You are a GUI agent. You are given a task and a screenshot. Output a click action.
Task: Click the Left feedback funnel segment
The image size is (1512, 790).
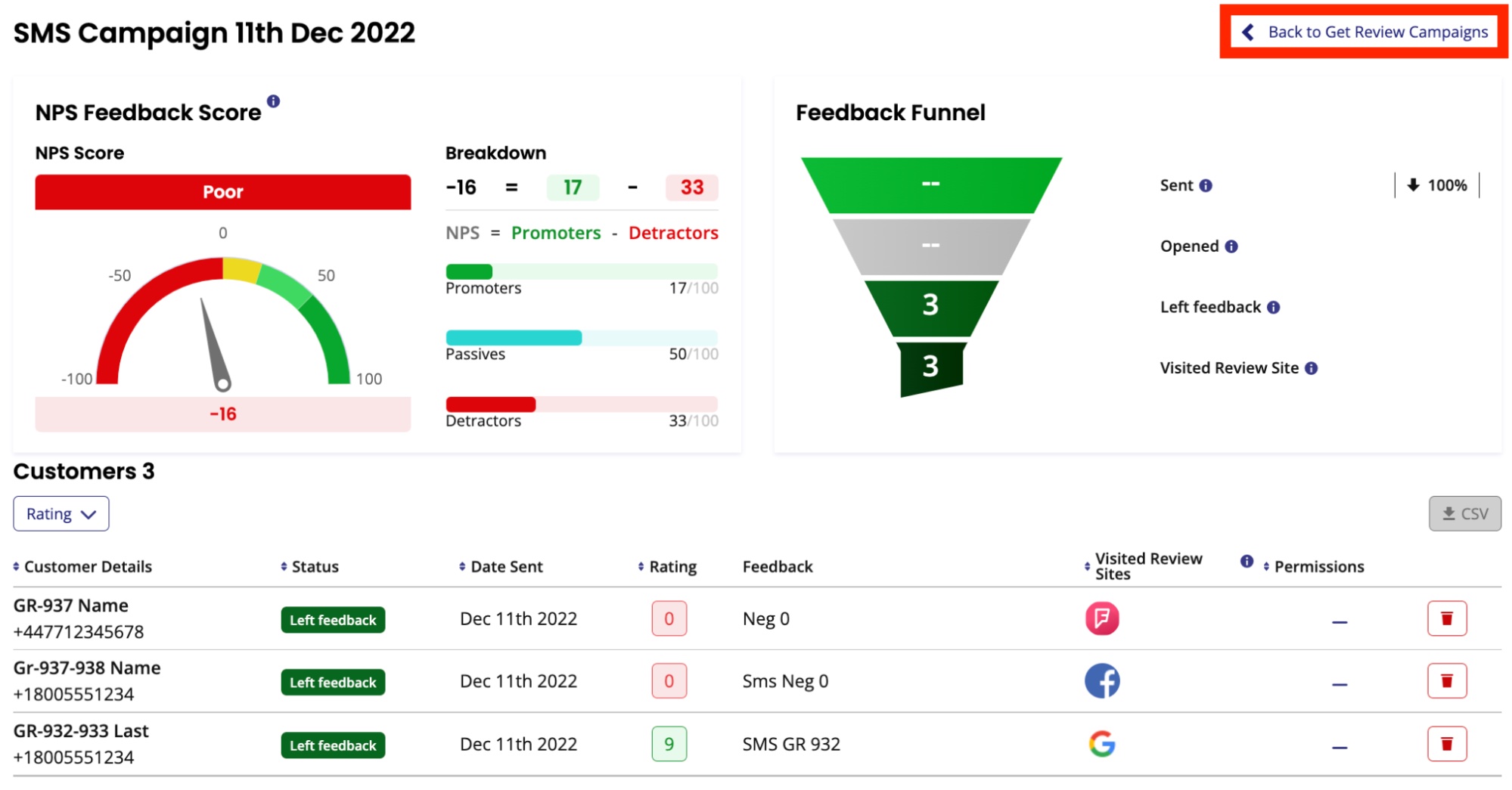(931, 306)
